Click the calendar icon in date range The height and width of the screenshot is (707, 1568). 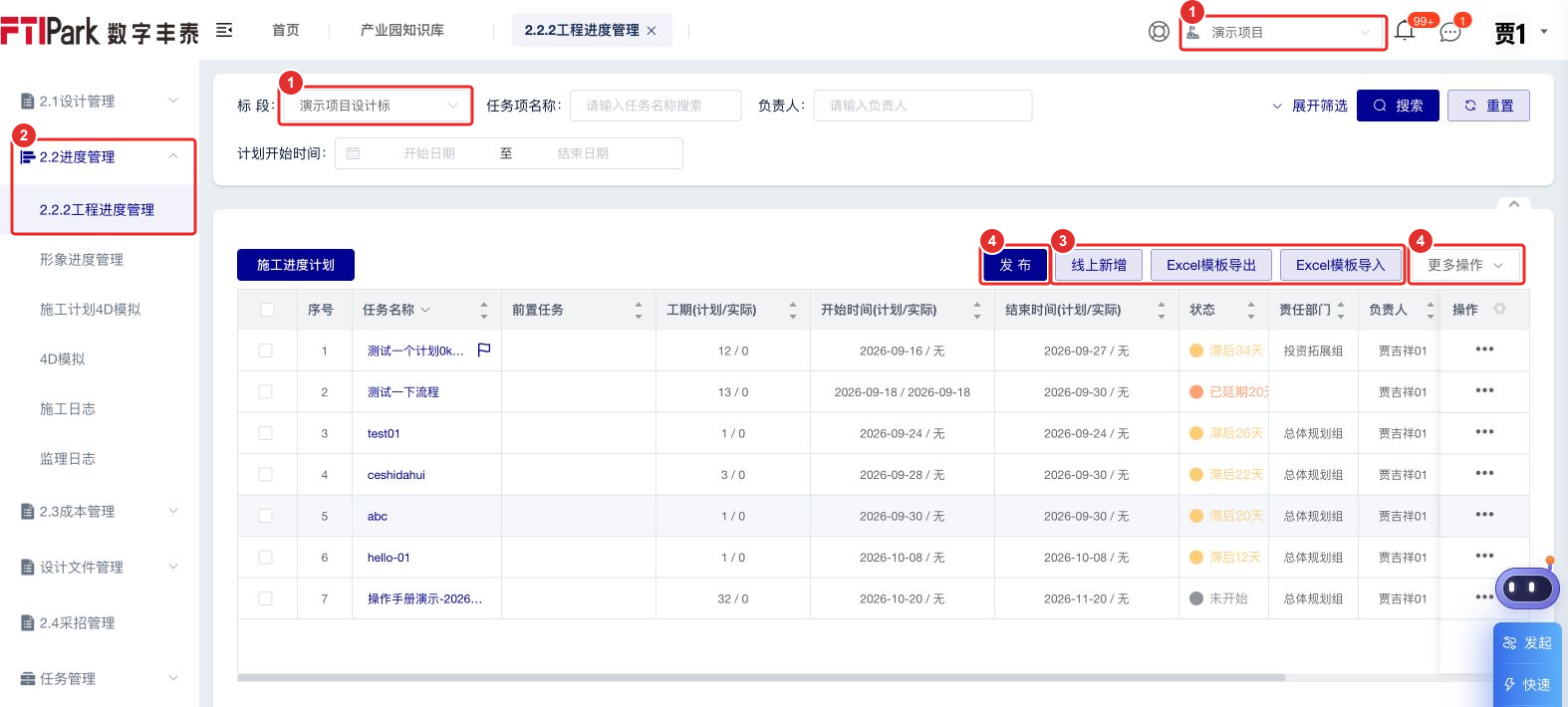(x=353, y=153)
